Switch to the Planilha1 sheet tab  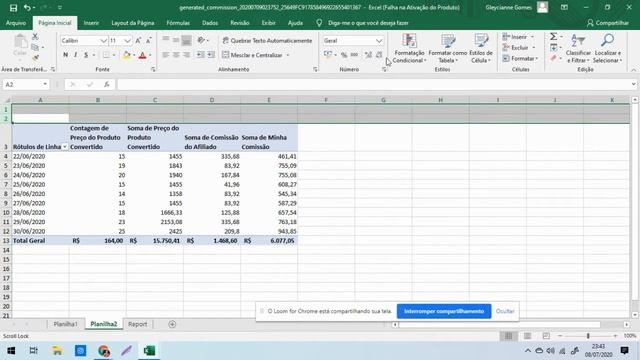click(65, 324)
